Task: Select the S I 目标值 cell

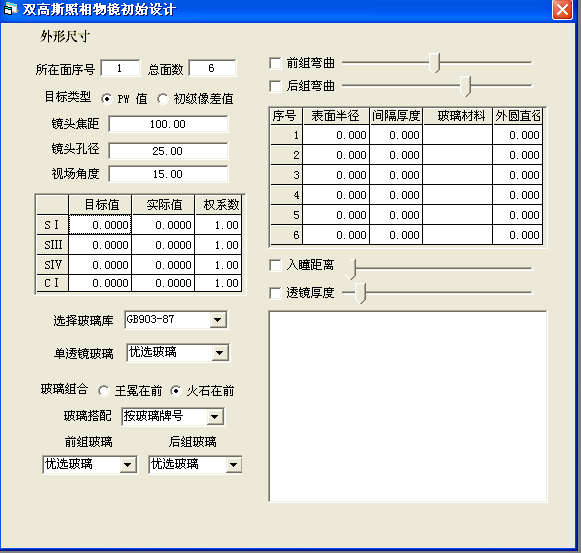Action: (x=100, y=225)
